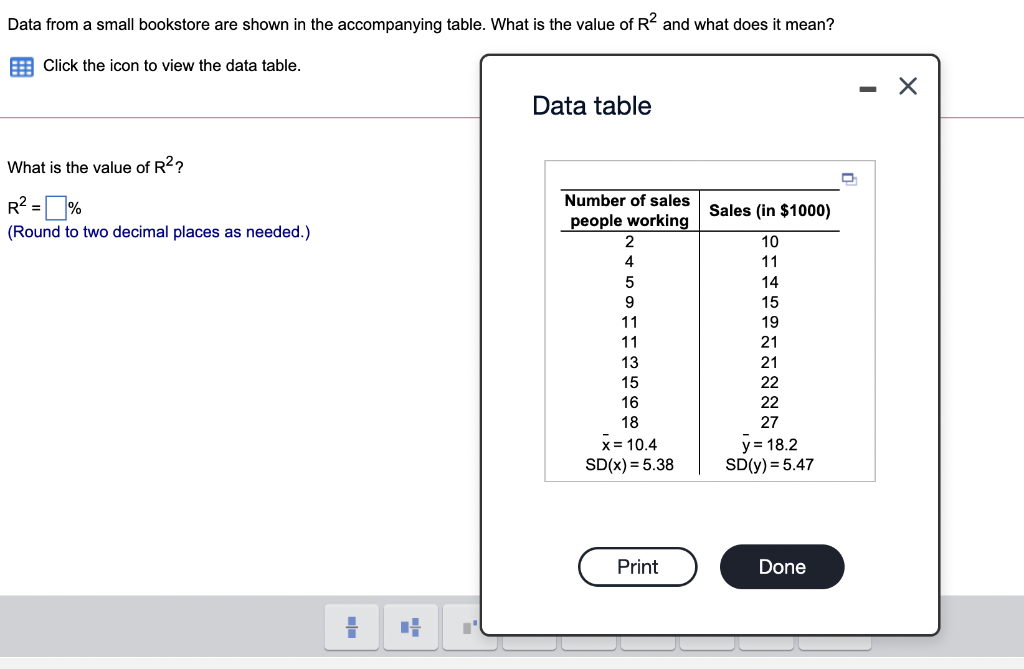Image resolution: width=1024 pixels, height=669 pixels.
Task: Open the copy-table icon above Sales column
Action: click(849, 179)
